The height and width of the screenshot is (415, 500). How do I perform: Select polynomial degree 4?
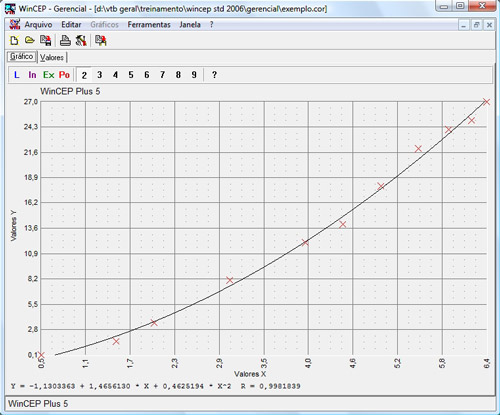[x=115, y=75]
